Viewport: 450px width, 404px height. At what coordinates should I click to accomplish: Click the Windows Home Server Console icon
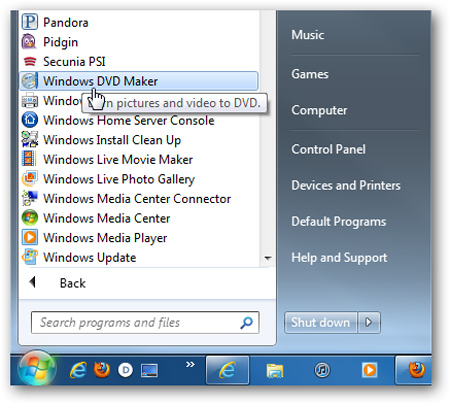(x=30, y=120)
